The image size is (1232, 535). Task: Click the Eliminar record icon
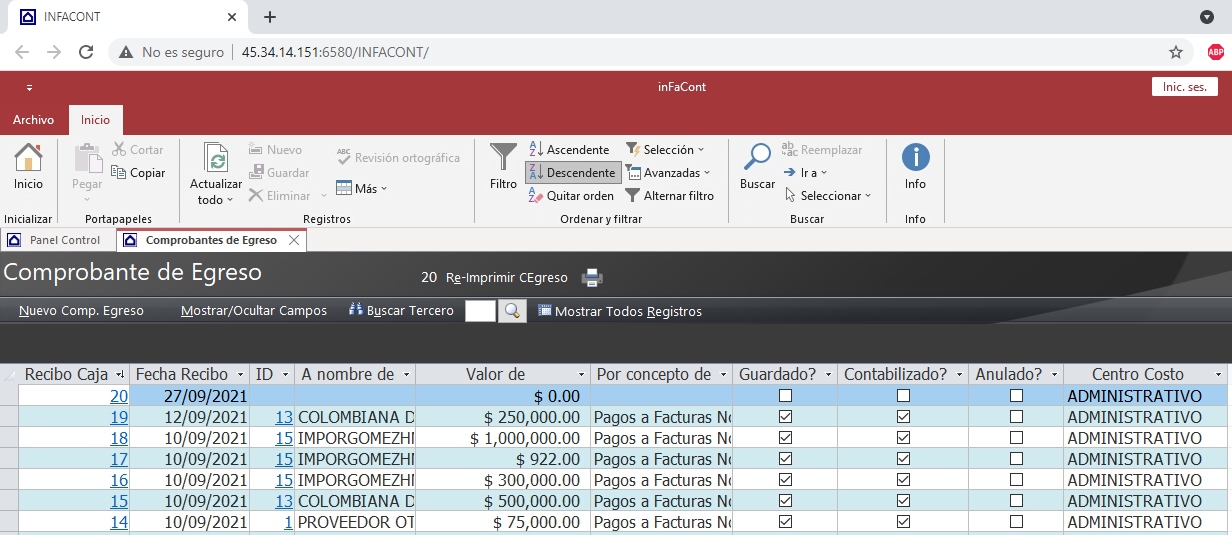256,196
